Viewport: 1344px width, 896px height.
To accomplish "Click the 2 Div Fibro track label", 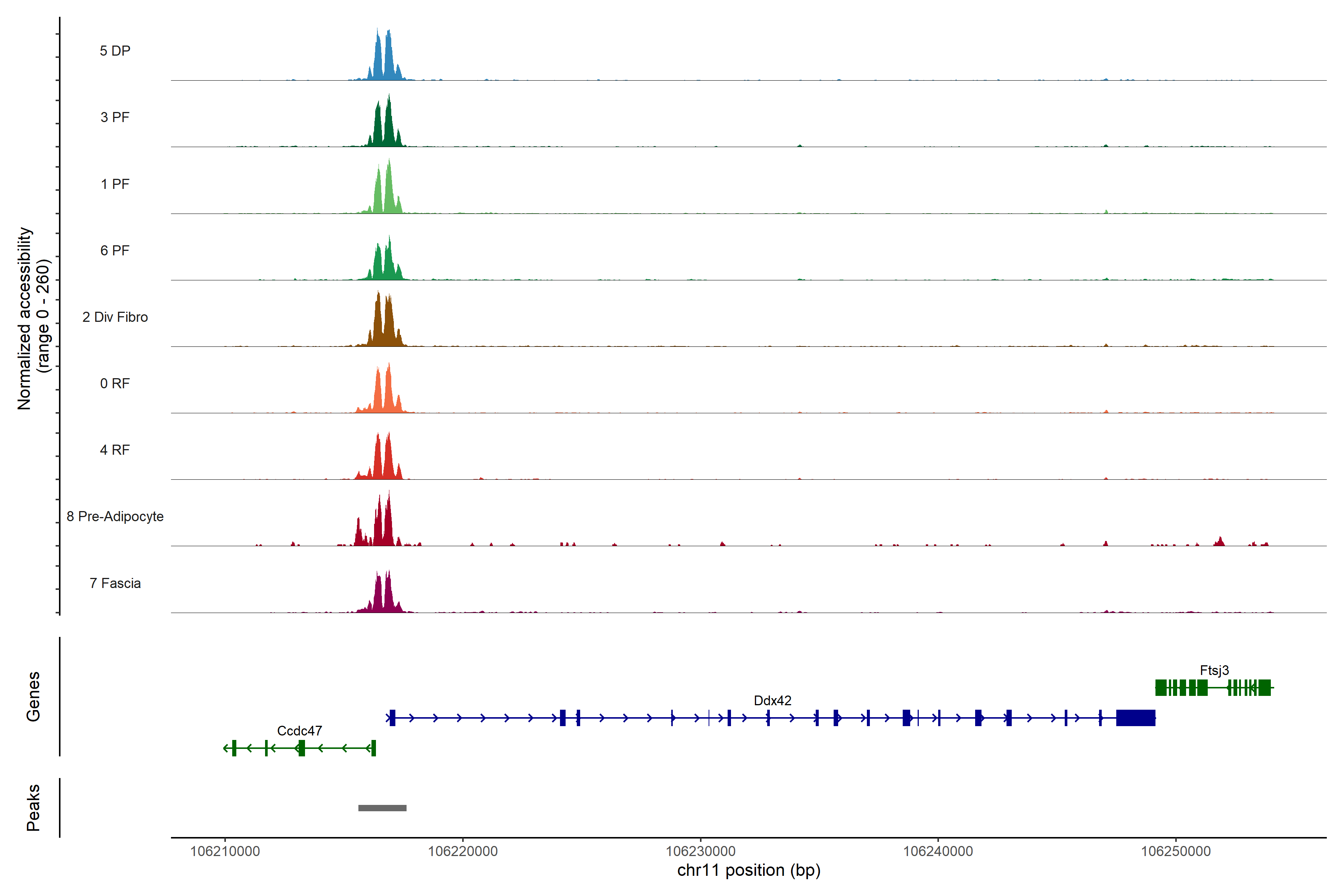I will 115,317.
